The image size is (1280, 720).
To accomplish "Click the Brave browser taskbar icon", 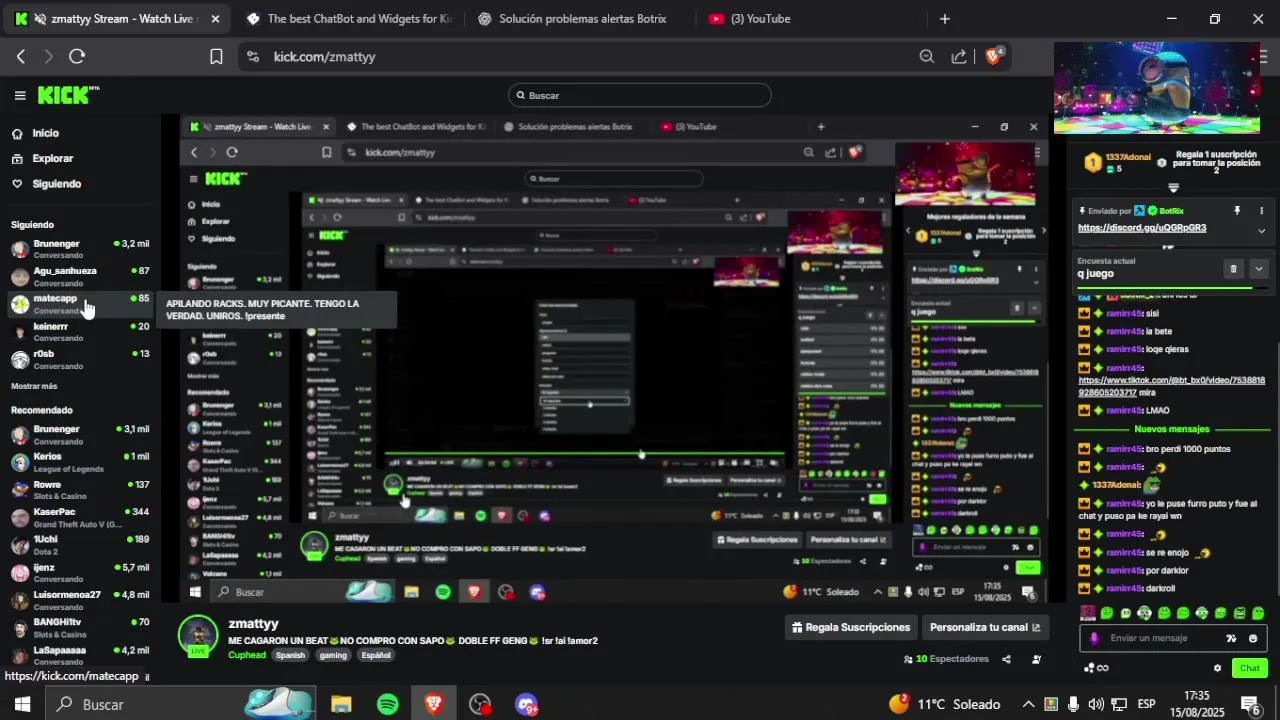I will pos(434,704).
